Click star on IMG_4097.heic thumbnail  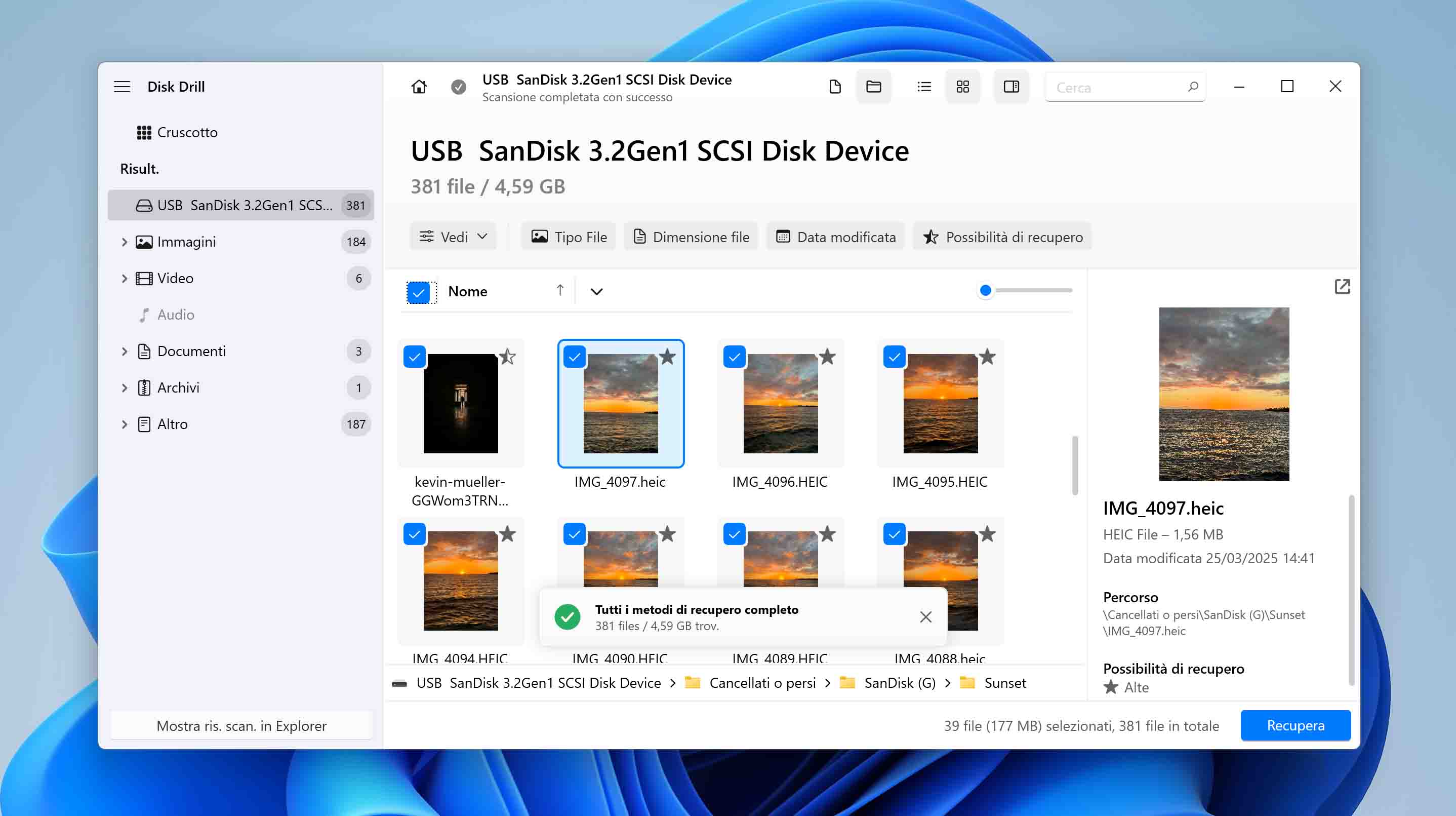click(x=667, y=357)
